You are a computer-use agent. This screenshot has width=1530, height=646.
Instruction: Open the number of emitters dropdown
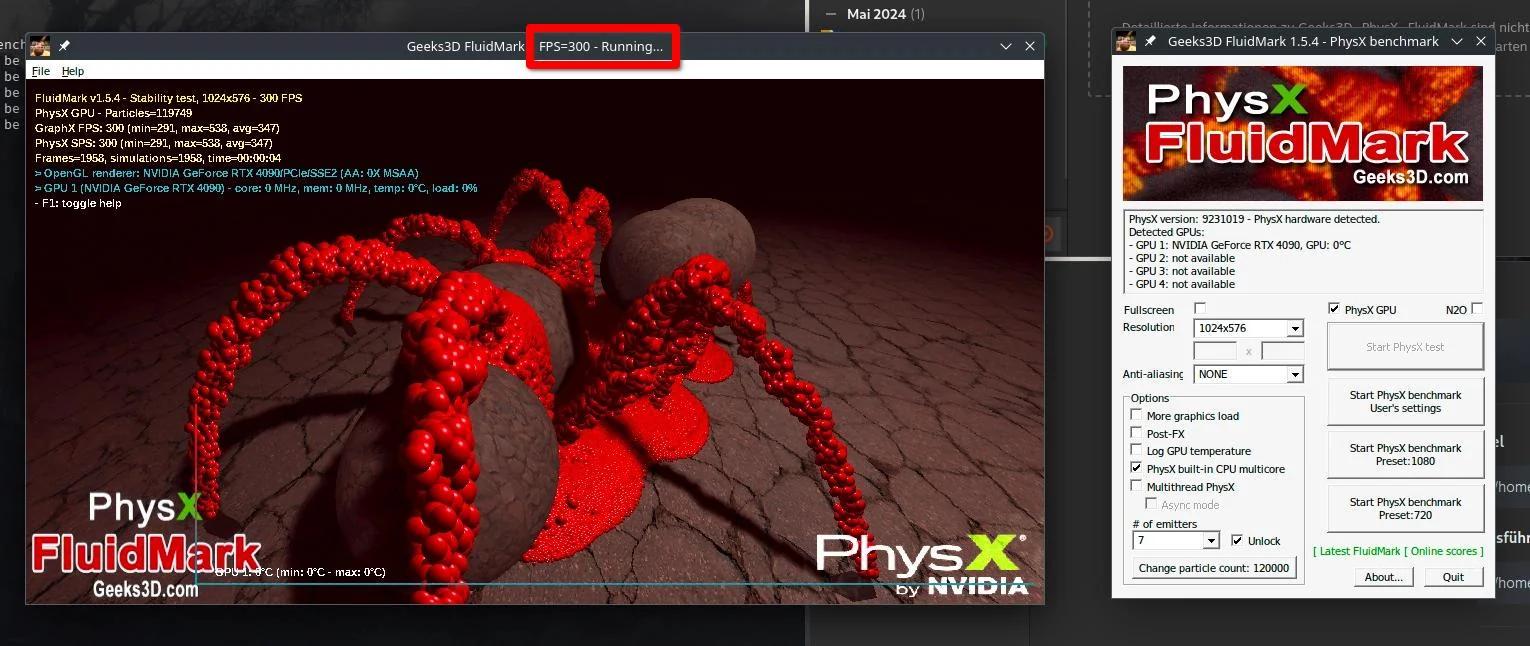(1176, 540)
